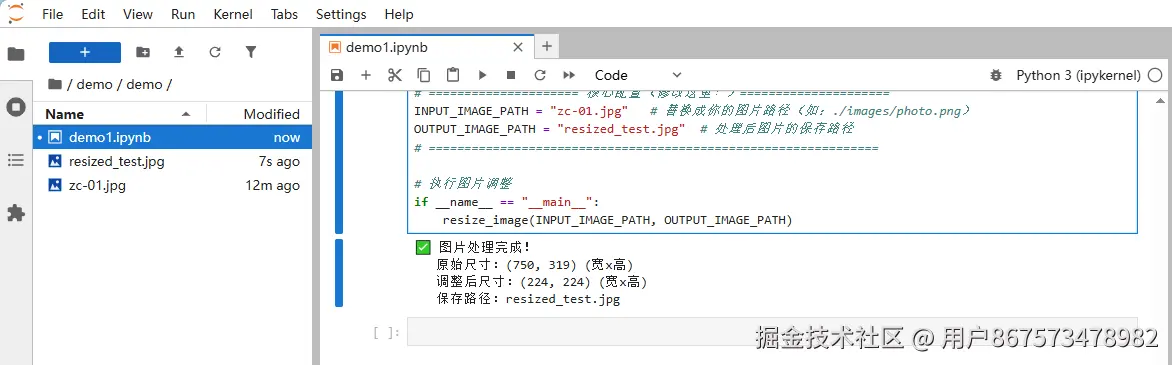Click the modified time '12m ago'

(273, 185)
